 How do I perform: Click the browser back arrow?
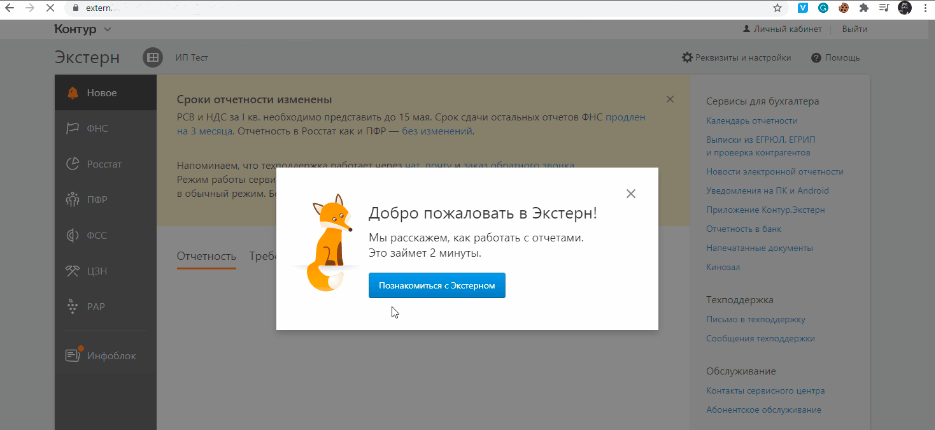[x=10, y=8]
